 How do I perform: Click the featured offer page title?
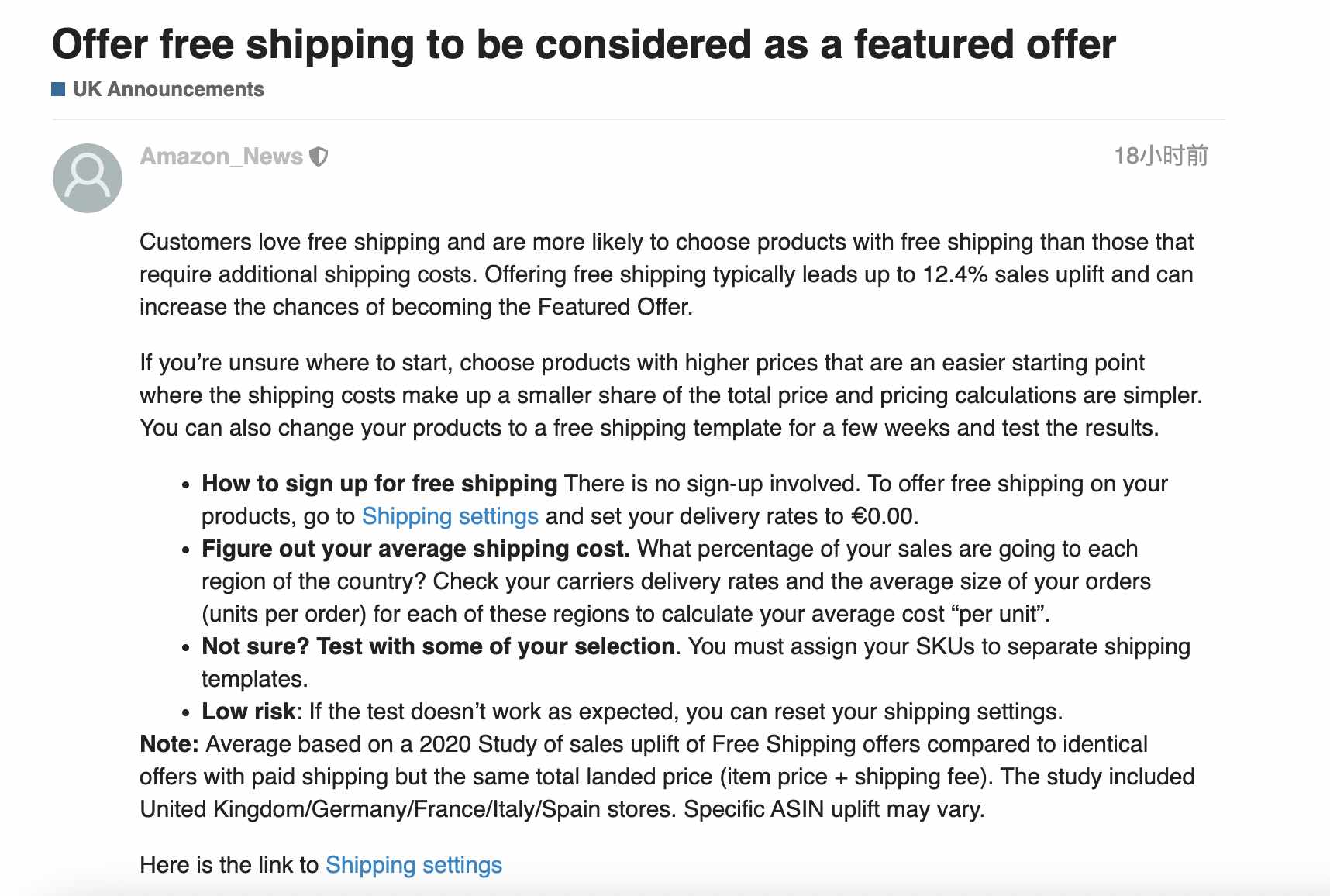point(584,44)
